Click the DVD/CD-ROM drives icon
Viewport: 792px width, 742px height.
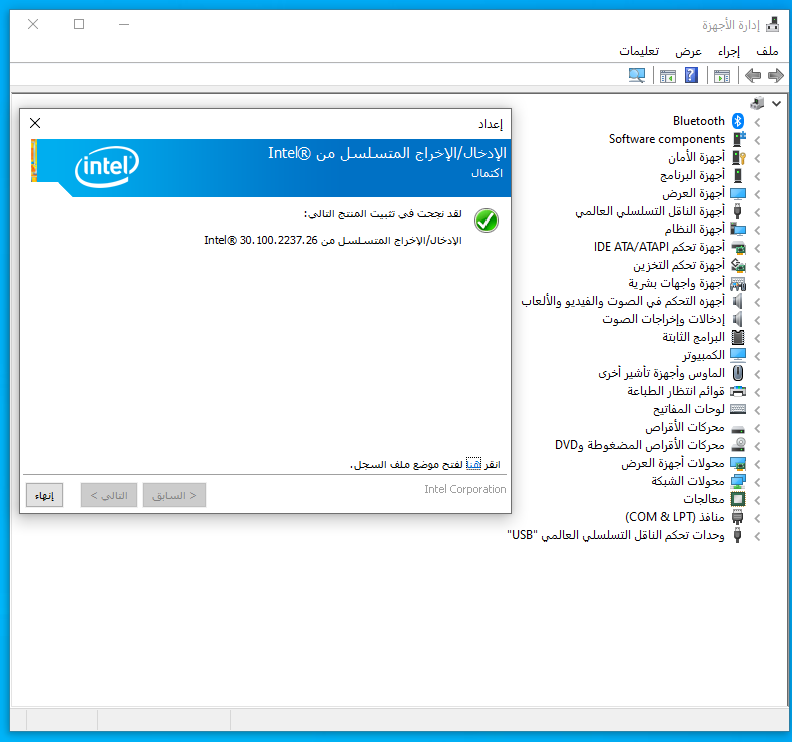(738, 445)
